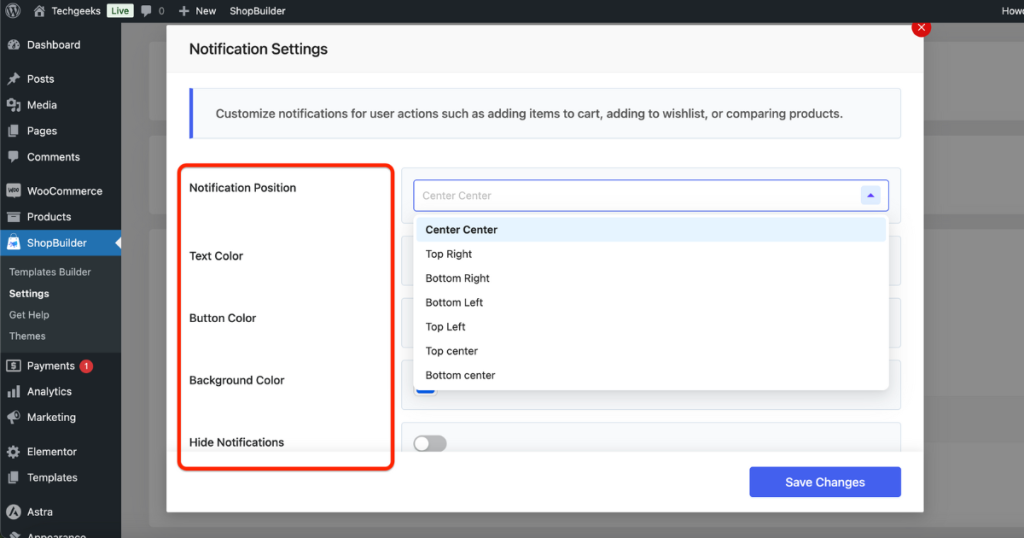The height and width of the screenshot is (538, 1024).
Task: Click the Products box icon
Action: tap(14, 217)
